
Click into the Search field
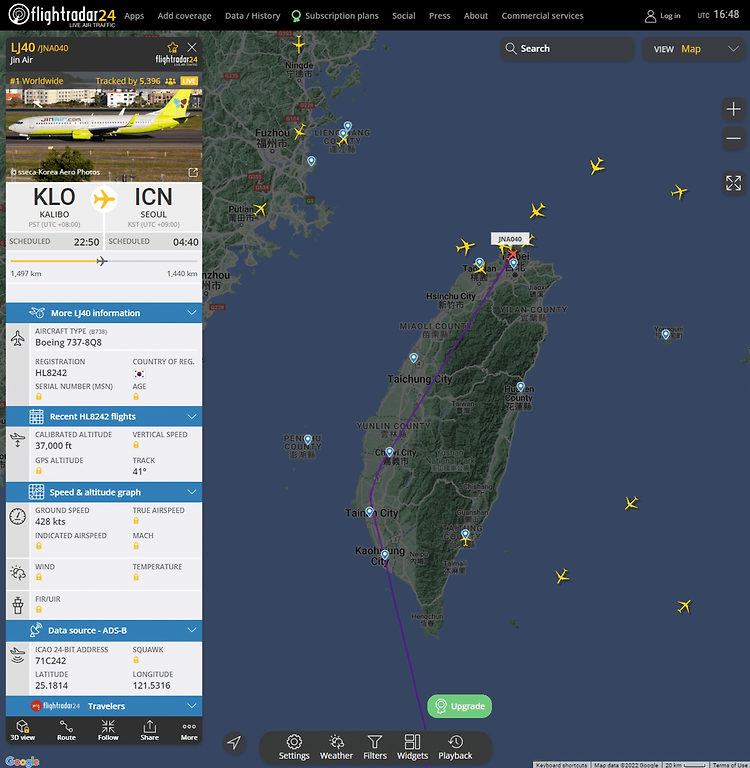click(x=567, y=48)
